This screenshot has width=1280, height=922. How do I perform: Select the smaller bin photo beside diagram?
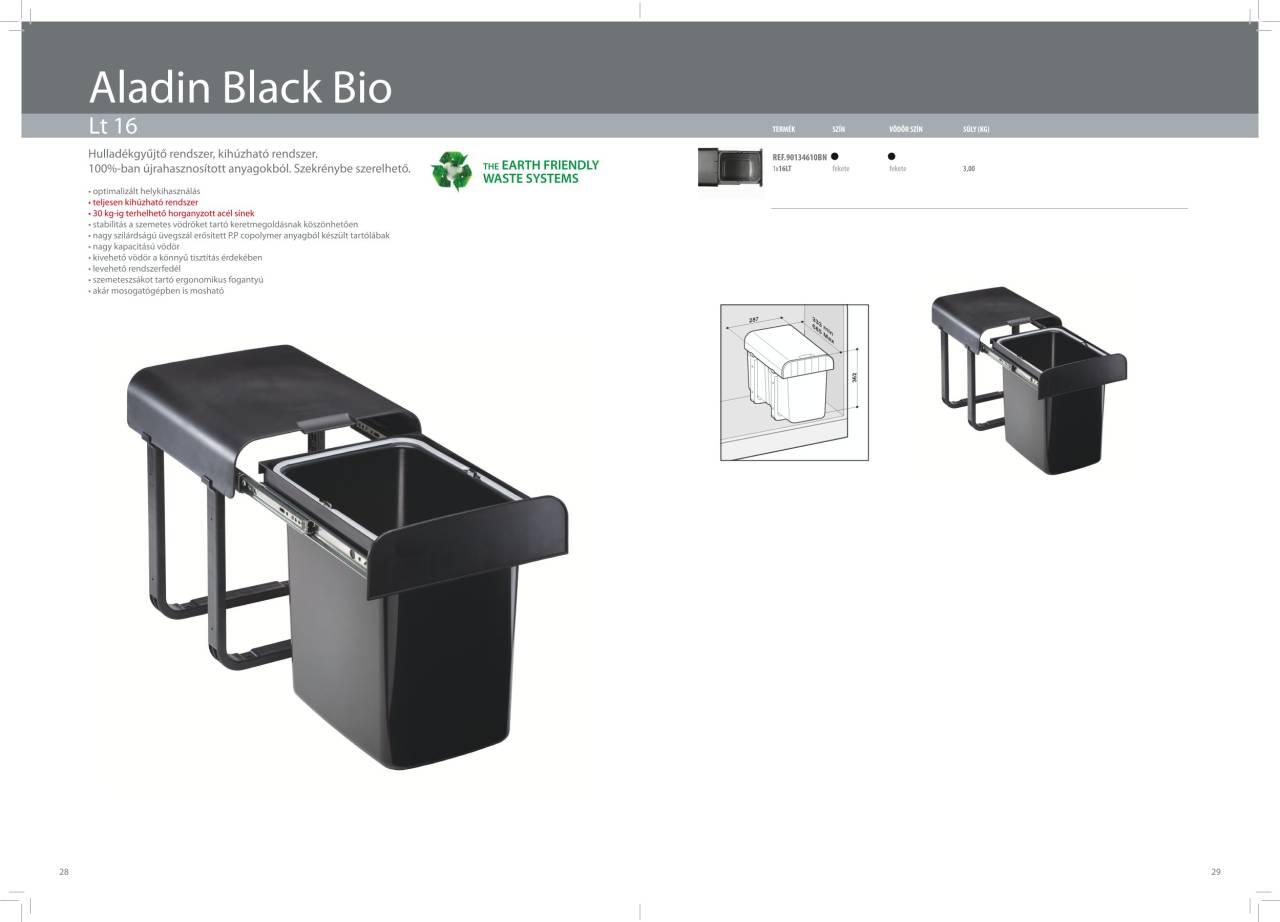(1029, 380)
